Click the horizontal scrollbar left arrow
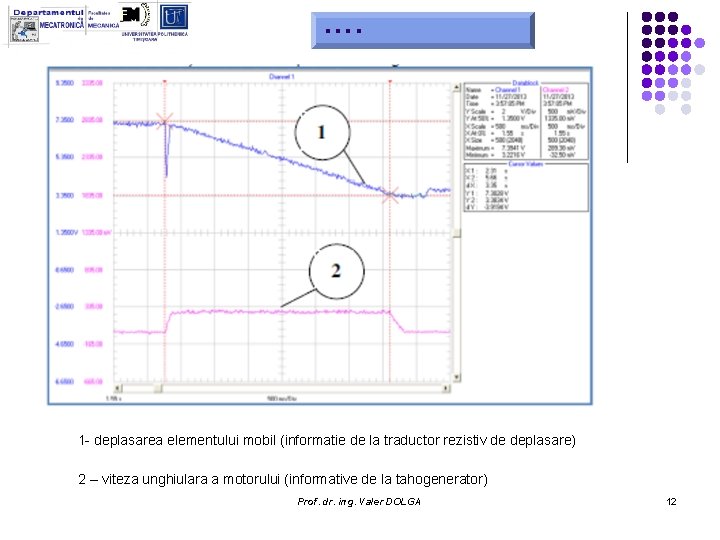Viewport: 720px width, 540px height. tap(118, 388)
